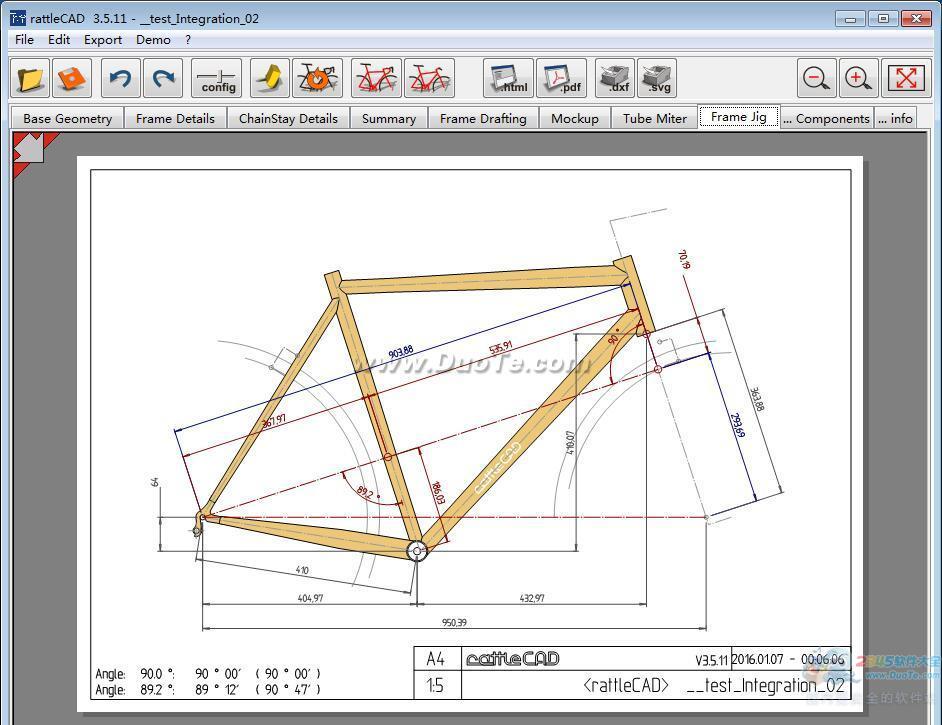This screenshot has height=725, width=942.
Task: Switch to the Frame Details tab
Action: 175,118
